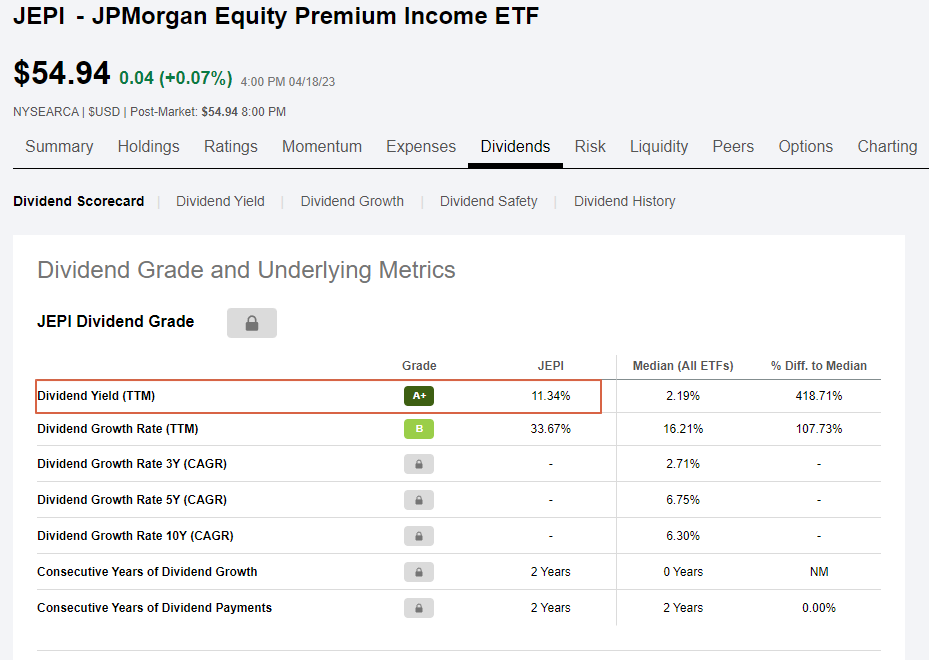Click the 0.04 (+0.07%) price change

[x=176, y=78]
